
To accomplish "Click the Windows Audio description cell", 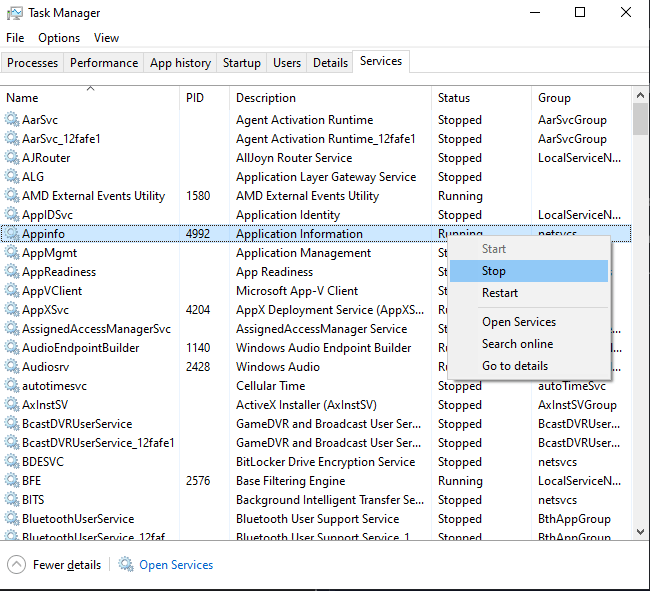I will coord(278,367).
